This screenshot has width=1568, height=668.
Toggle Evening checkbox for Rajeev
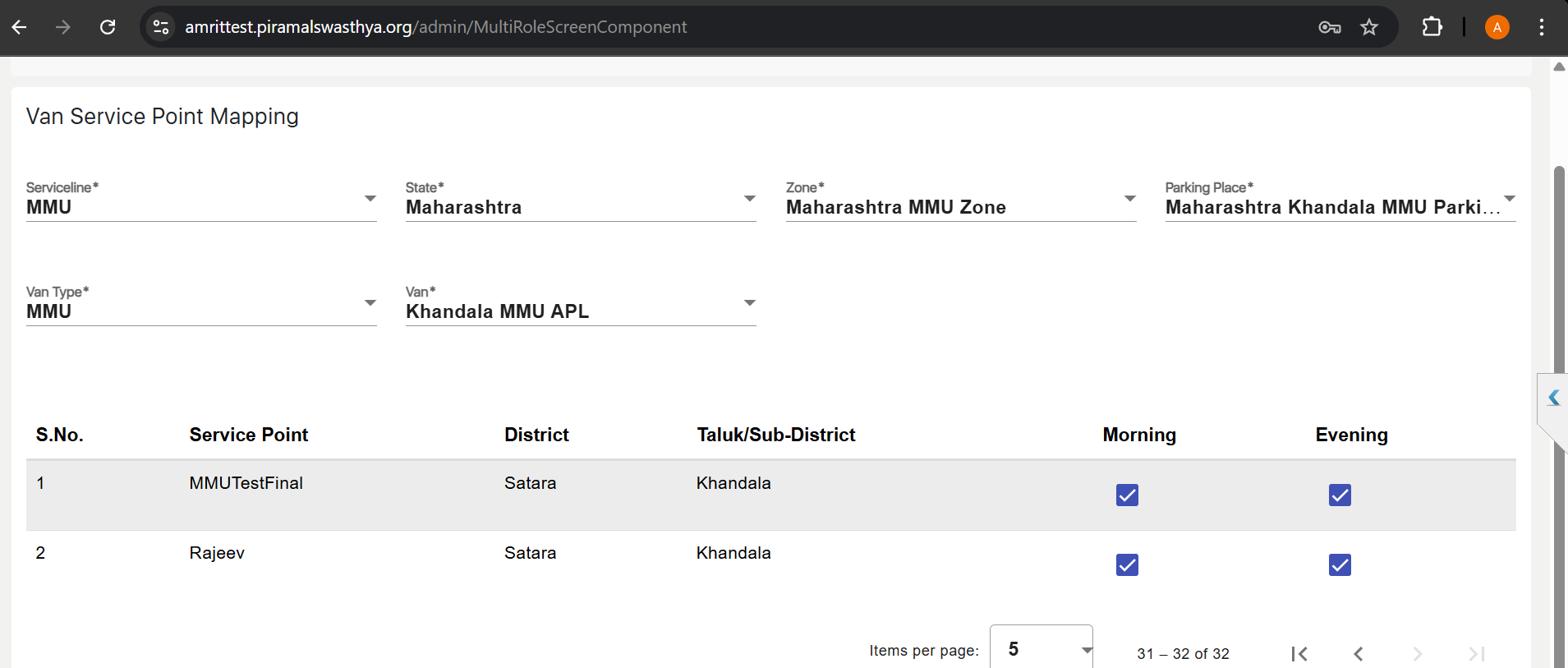1340,564
